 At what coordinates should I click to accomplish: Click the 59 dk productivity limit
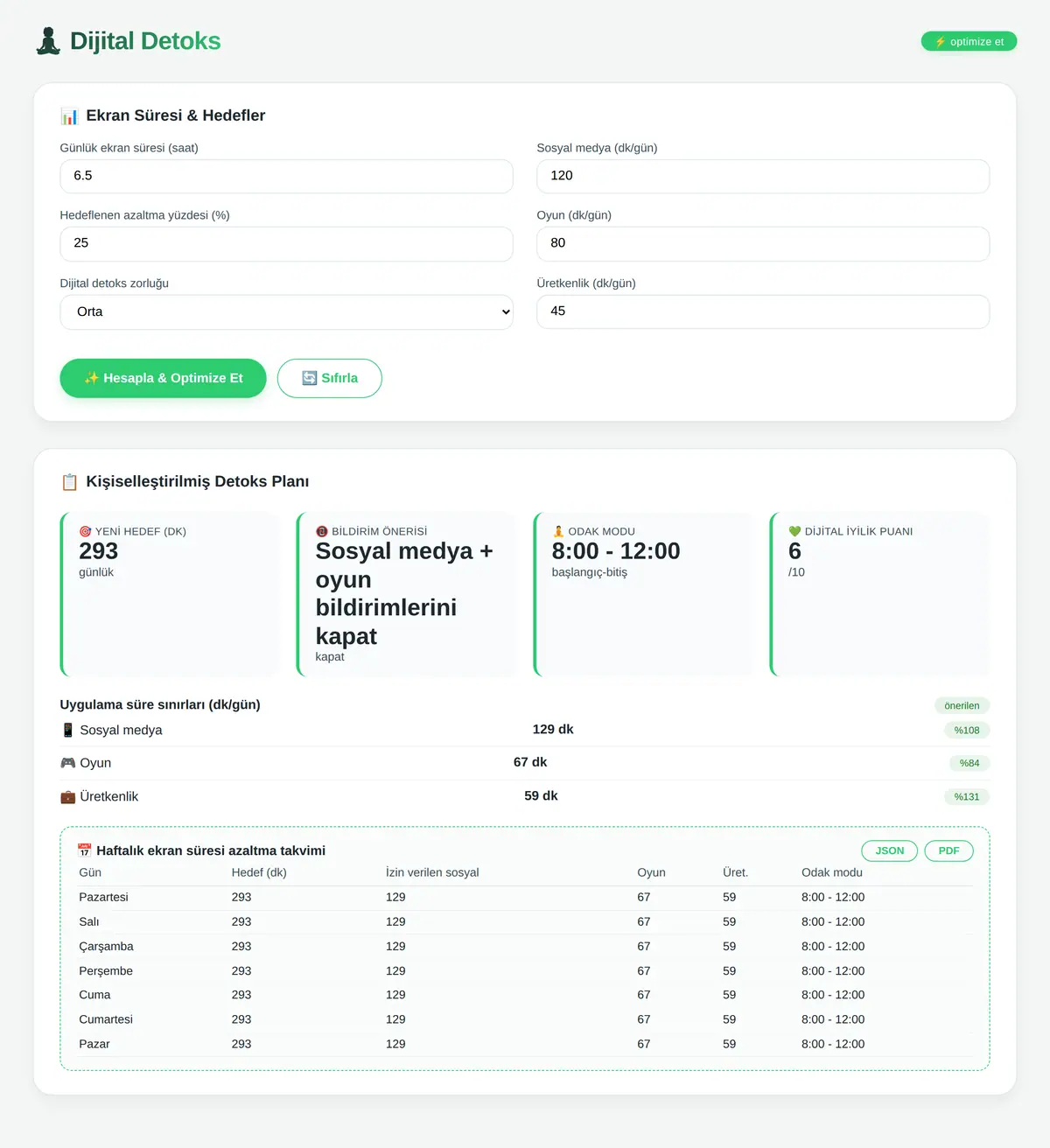pyautogui.click(x=541, y=795)
